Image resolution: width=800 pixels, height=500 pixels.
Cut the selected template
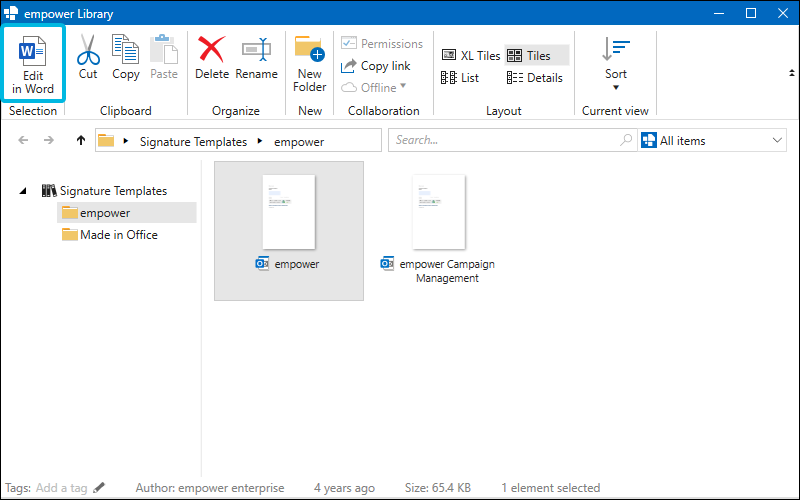click(88, 57)
